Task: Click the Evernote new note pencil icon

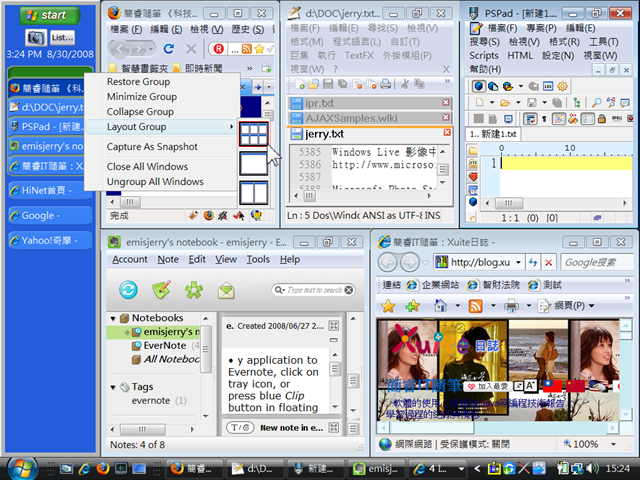Action: pos(161,290)
